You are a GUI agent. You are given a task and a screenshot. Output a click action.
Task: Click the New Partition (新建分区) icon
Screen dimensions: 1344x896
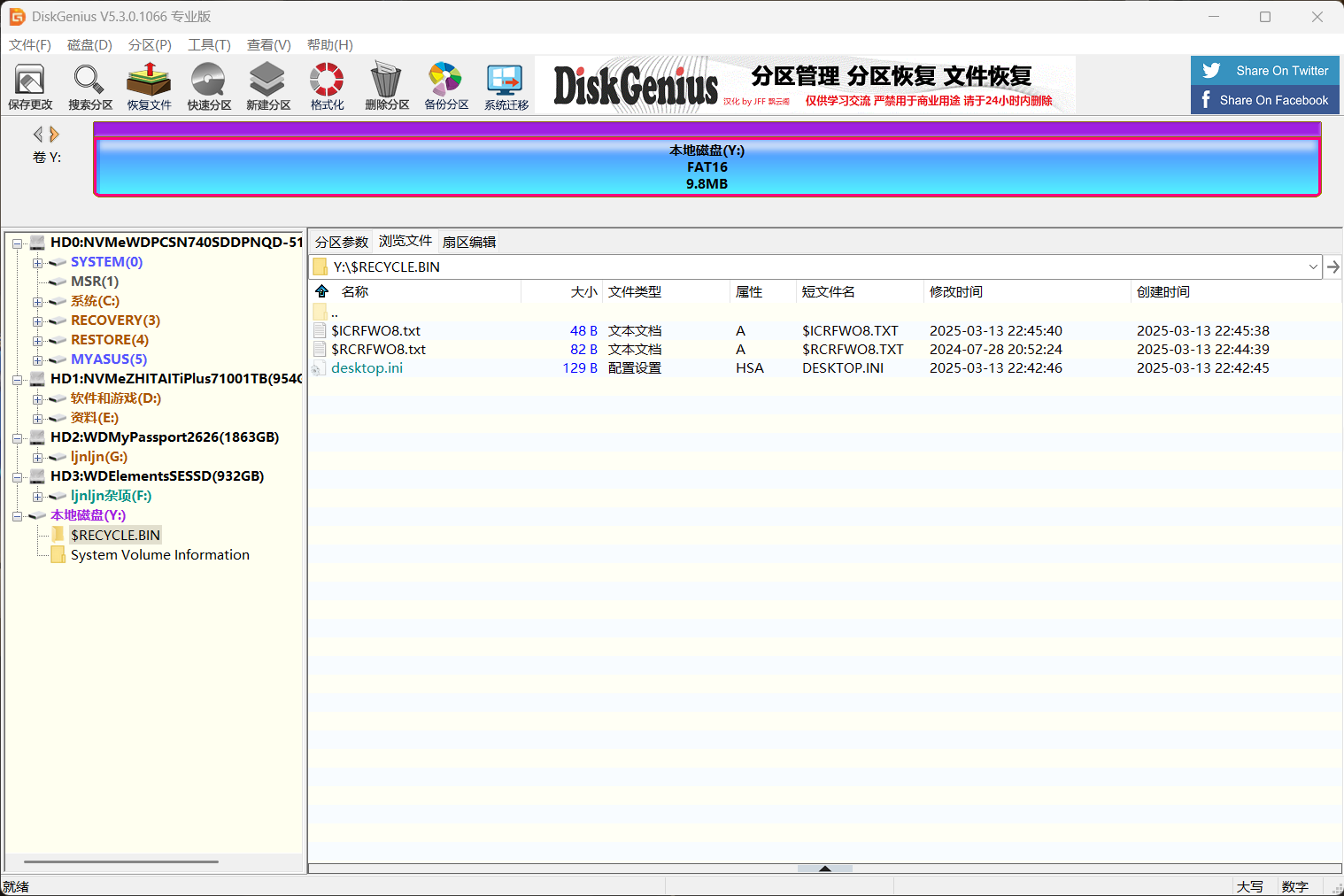pyautogui.click(x=268, y=86)
